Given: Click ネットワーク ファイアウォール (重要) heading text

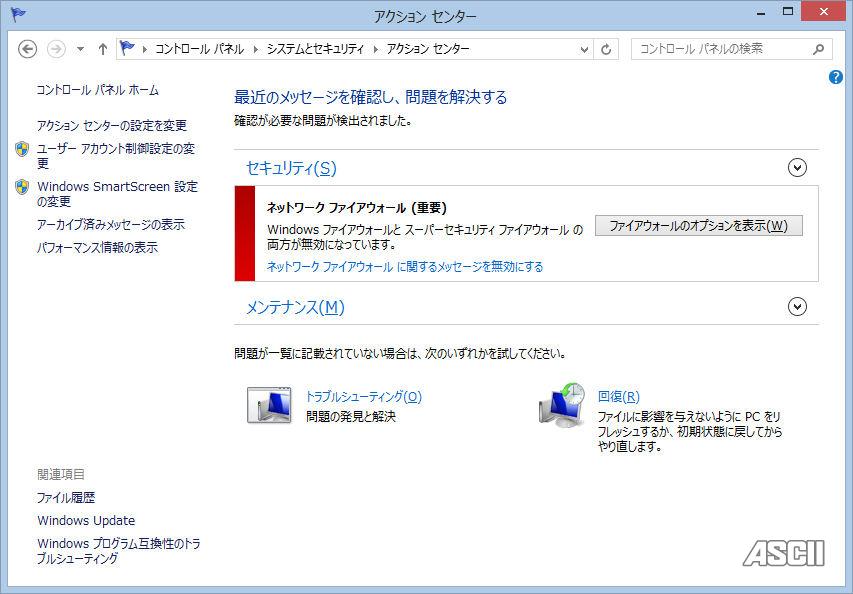Looking at the screenshot, I should coord(357,208).
